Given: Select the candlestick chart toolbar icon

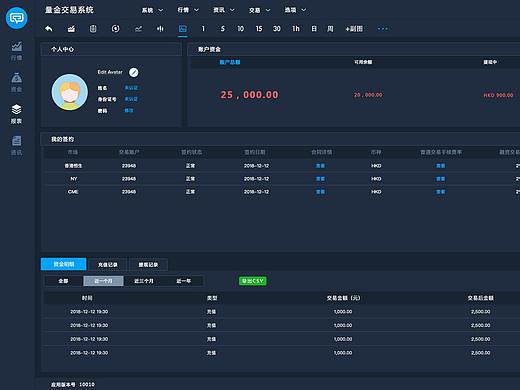Looking at the screenshot, I should tap(160, 29).
